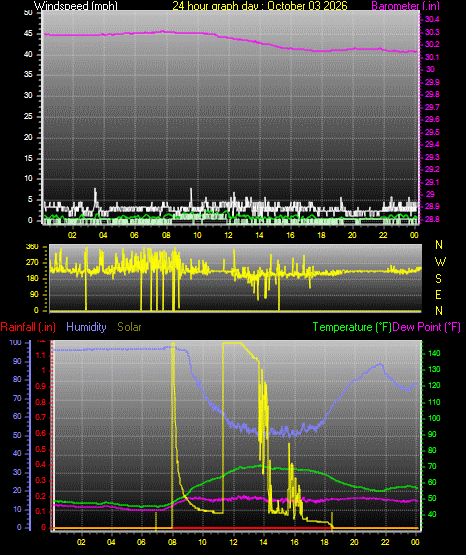Click the 14 hour label under humidity chart
This screenshot has width=466, height=555.
click(x=263, y=542)
